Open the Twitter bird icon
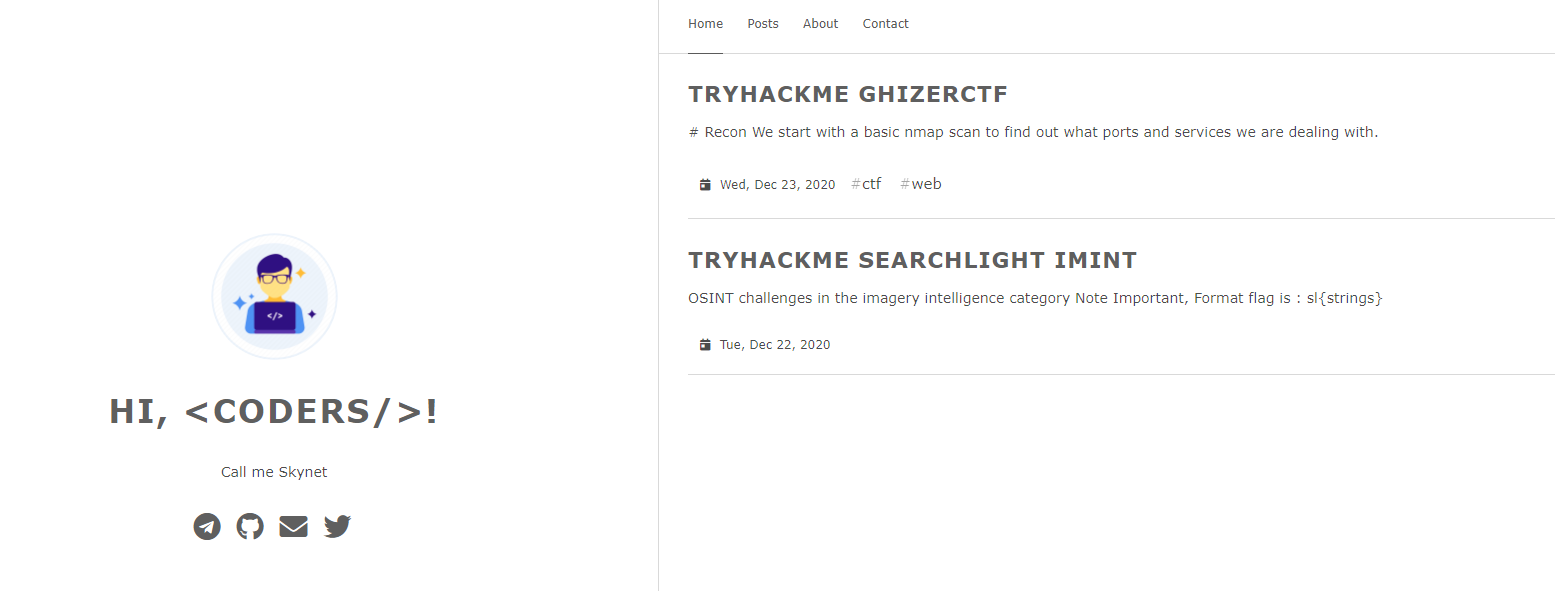 [x=337, y=526]
